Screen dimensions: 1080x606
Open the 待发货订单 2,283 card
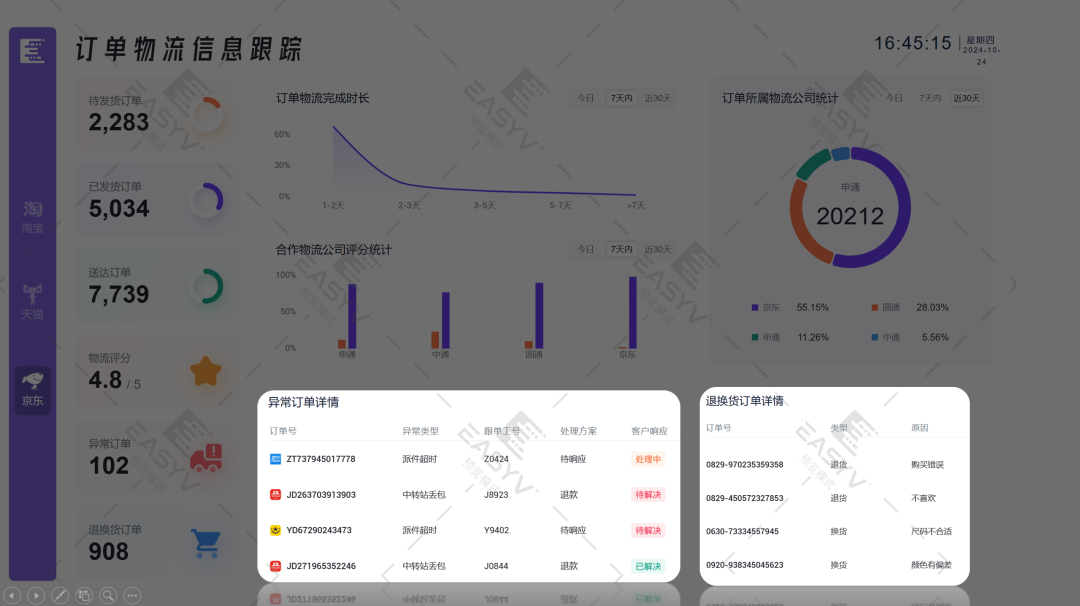157,114
